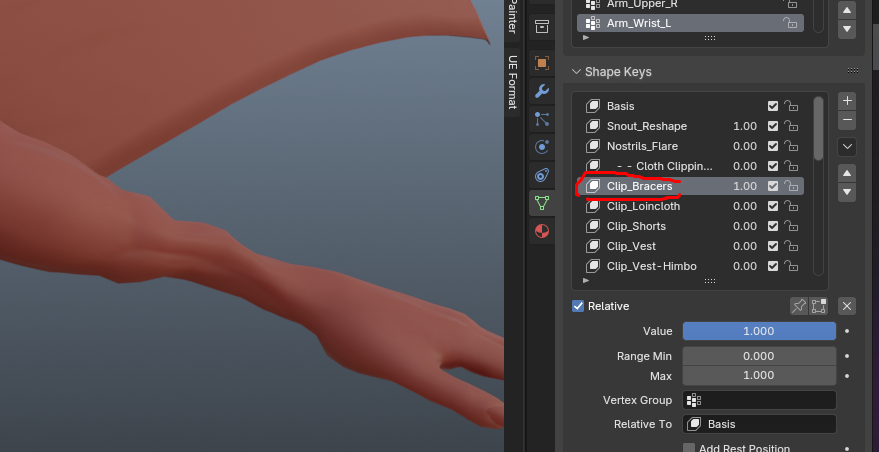Open the shape key specials dropdown menu
Screen dimensions: 879x452
tap(847, 147)
